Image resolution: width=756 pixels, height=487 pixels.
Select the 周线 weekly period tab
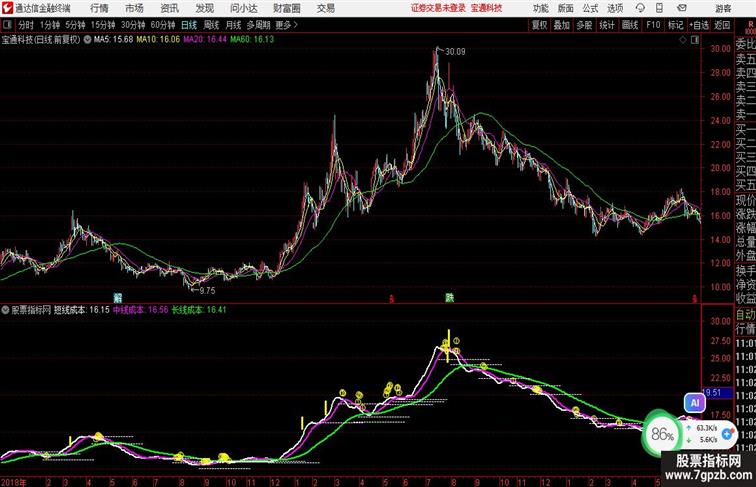click(x=211, y=25)
